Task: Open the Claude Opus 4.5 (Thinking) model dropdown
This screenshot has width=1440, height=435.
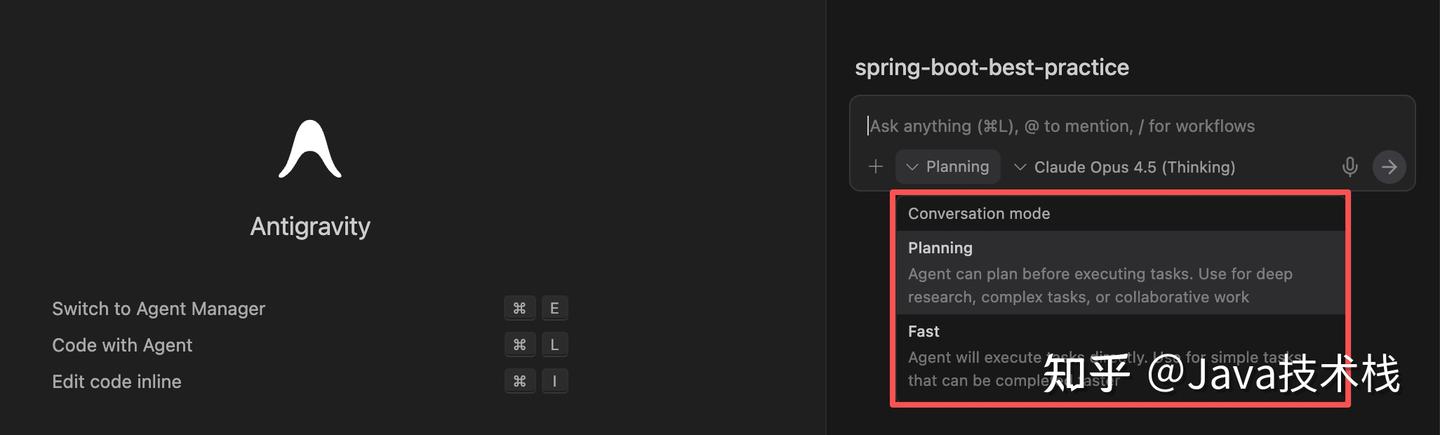Action: point(1125,167)
